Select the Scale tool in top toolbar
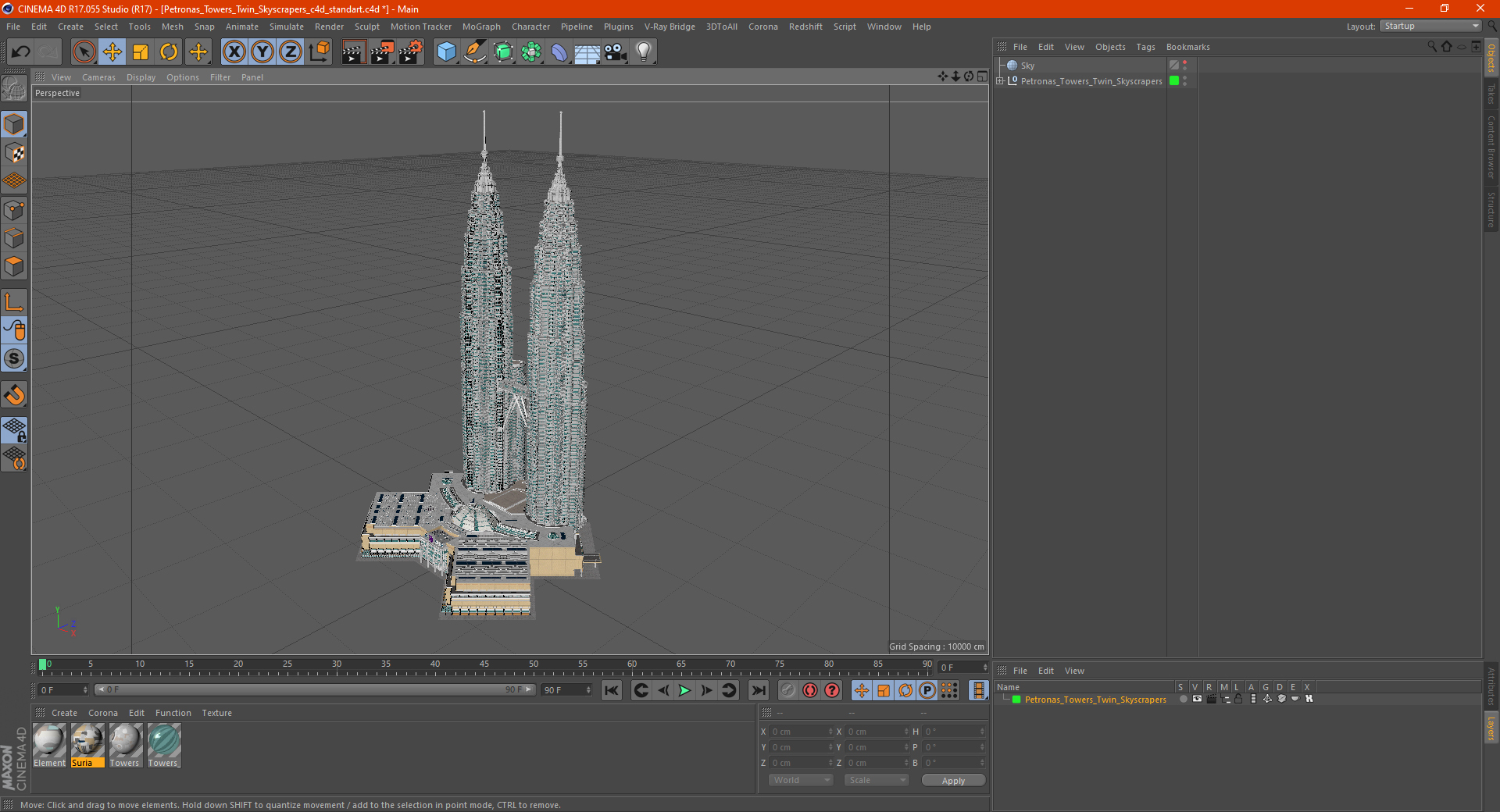This screenshot has width=1500, height=812. tap(141, 52)
